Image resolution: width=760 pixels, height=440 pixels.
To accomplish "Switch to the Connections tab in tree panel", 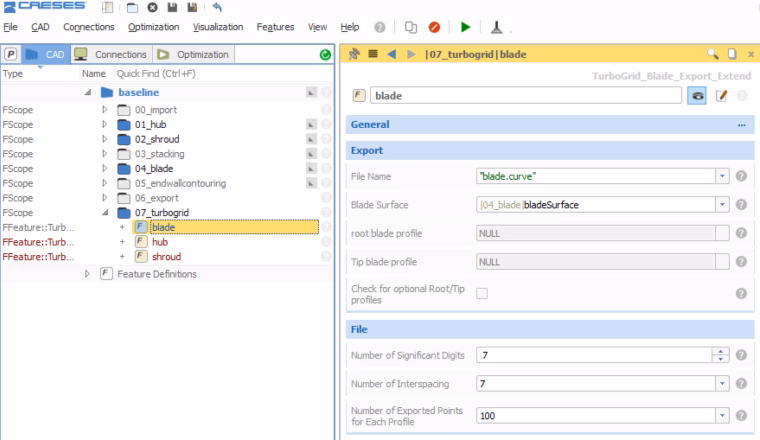I will pyautogui.click(x=112, y=54).
